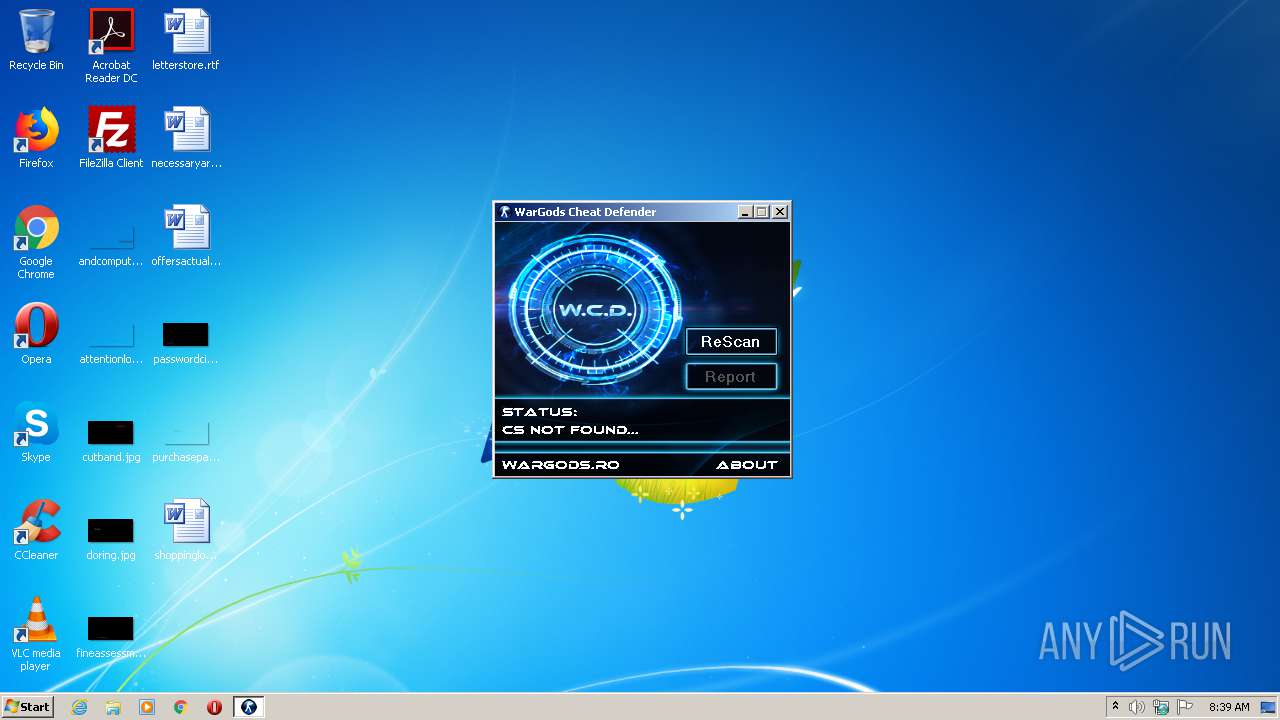Launch VLC media player shortcut
The height and width of the screenshot is (720, 1280).
36,634
